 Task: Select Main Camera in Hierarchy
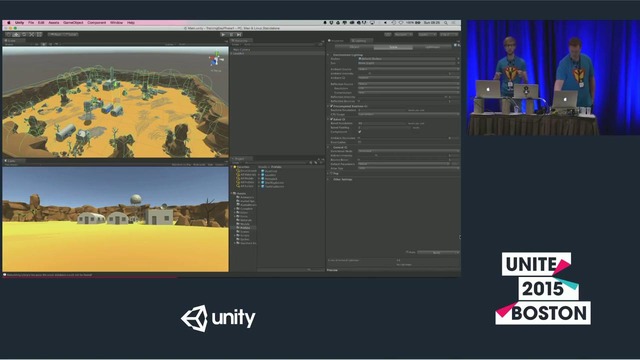pyautogui.click(x=242, y=50)
